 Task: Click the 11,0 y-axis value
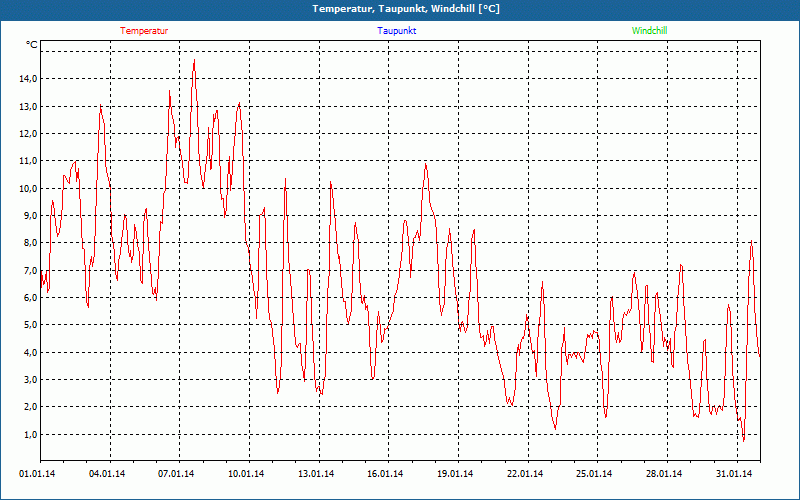29,161
